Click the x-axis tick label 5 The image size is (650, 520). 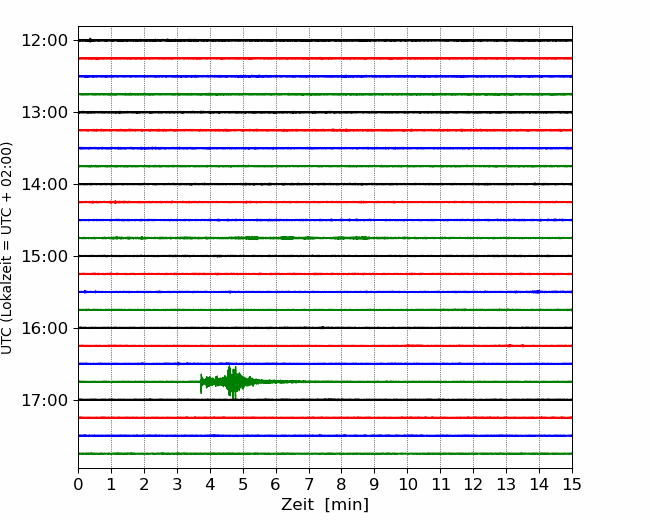pos(243,484)
